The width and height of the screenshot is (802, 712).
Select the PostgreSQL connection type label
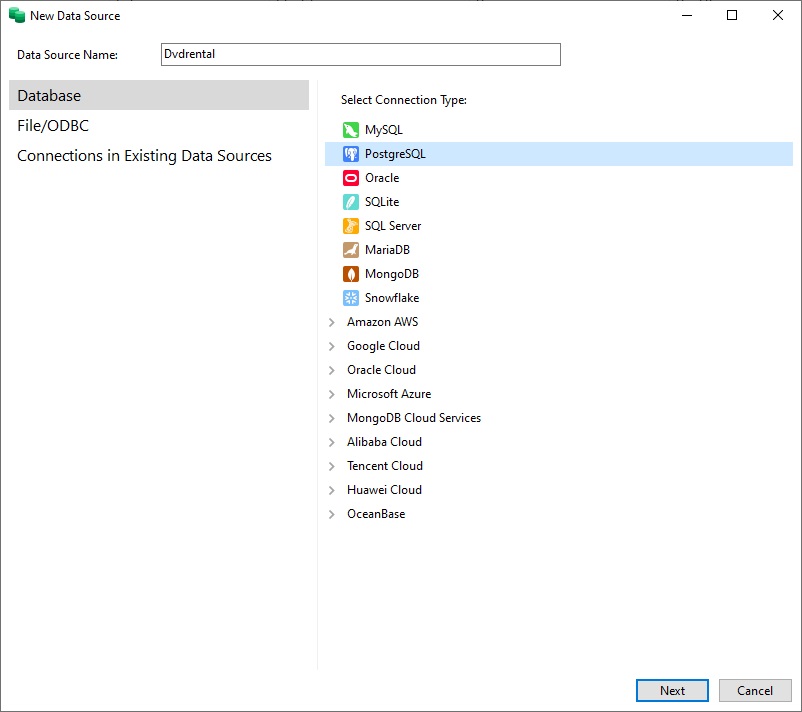(x=395, y=154)
